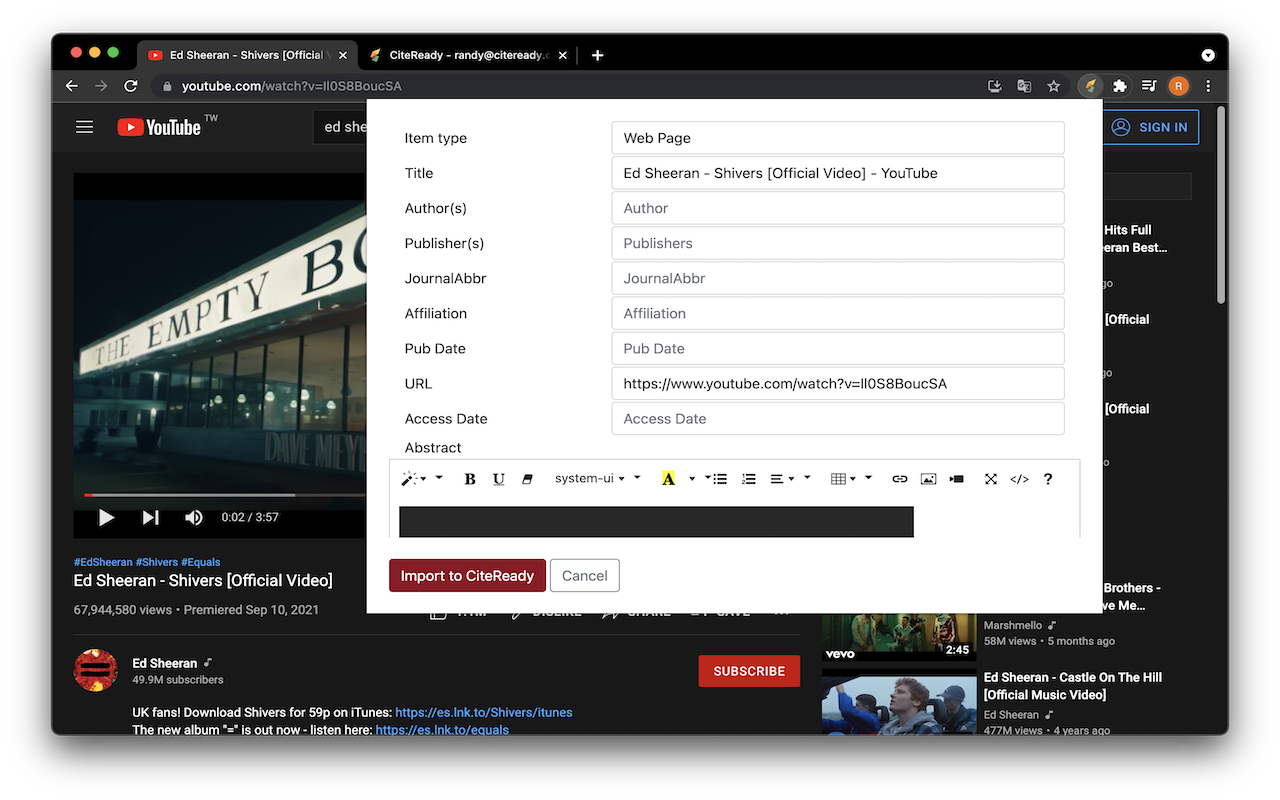Open the insert table grid menu
The height and width of the screenshot is (800, 1280).
[x=844, y=479]
